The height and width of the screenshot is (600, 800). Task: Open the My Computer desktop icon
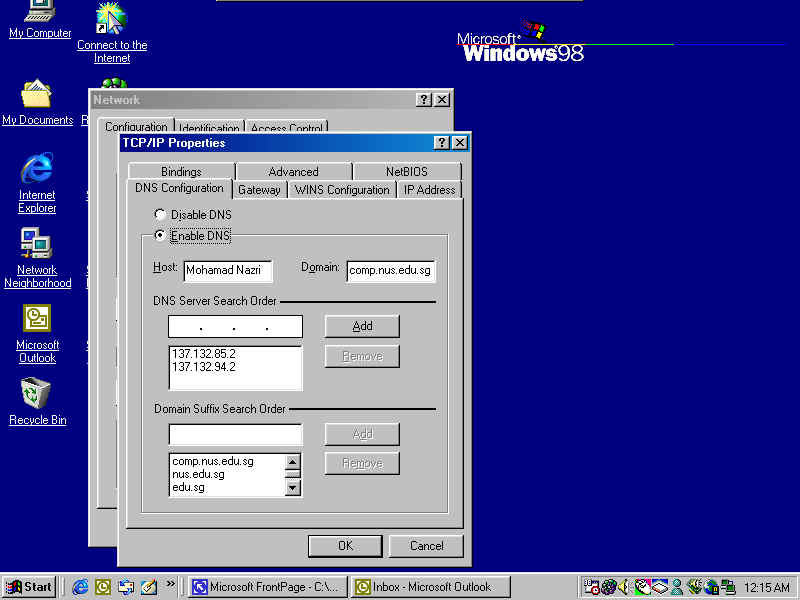40,19
